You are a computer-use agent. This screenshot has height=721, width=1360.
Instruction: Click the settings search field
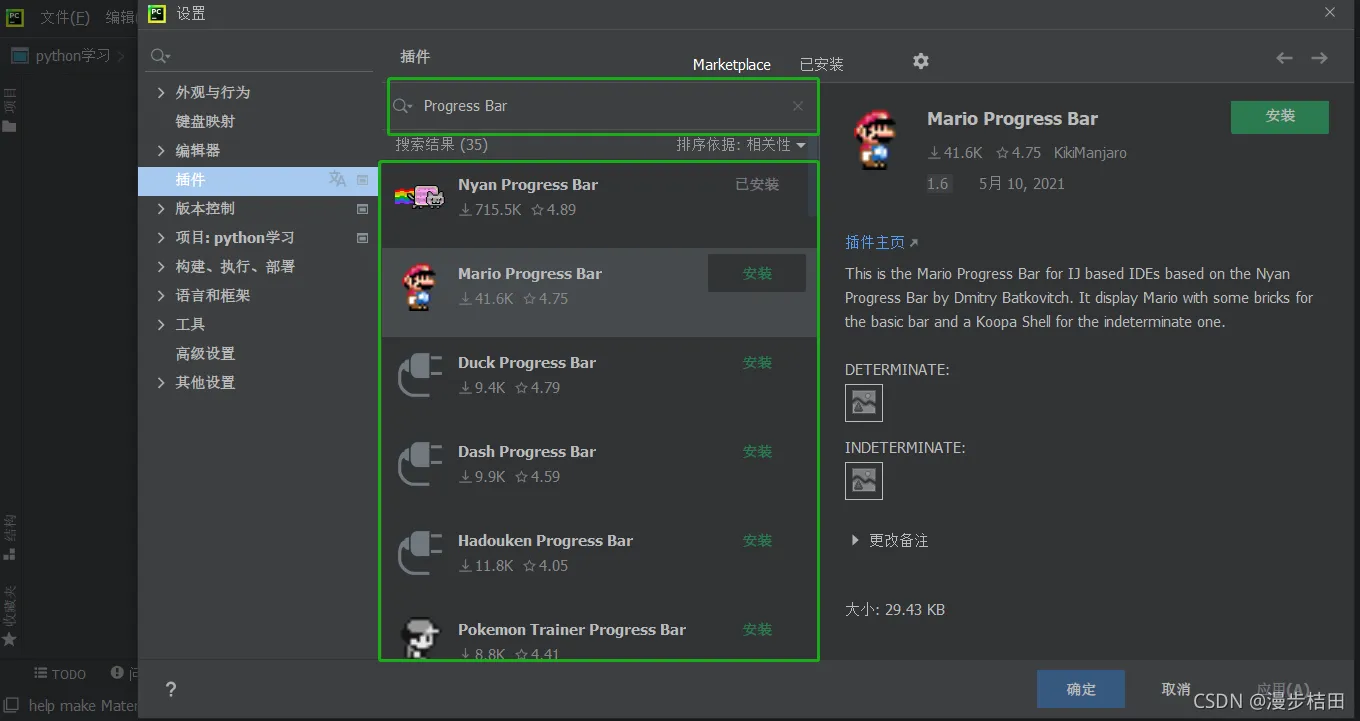(x=260, y=56)
